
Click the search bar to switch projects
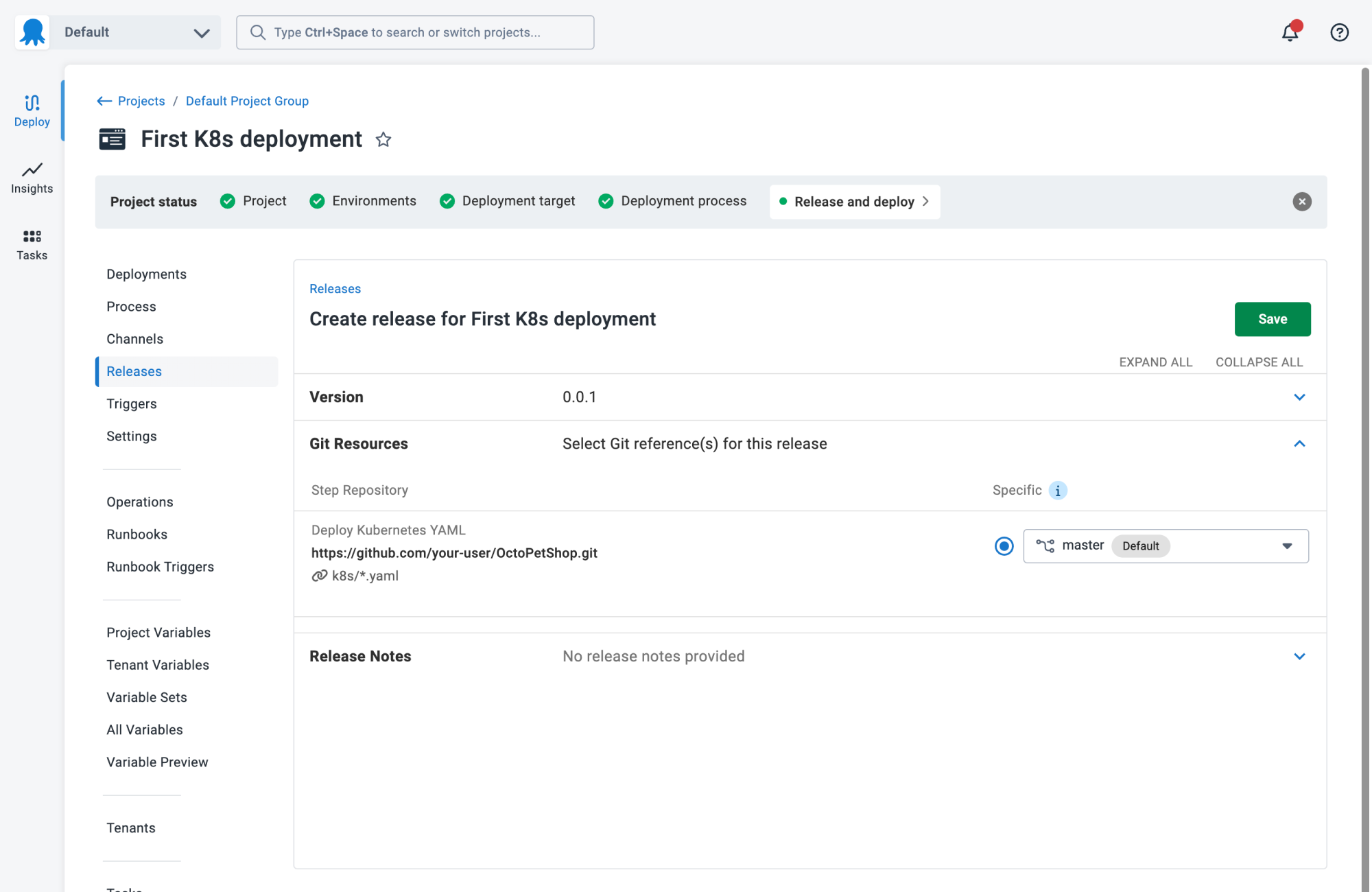(415, 32)
